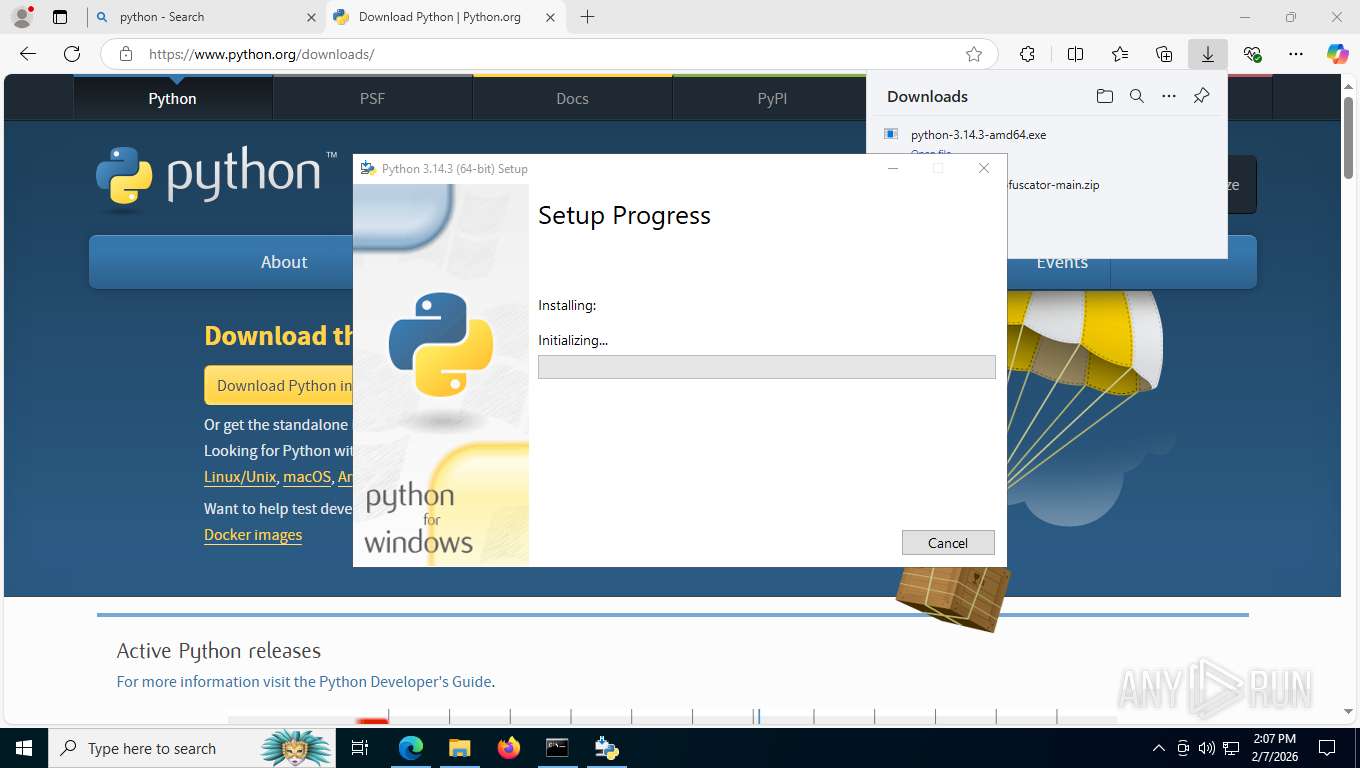Open the tab actions menu icon
The width and height of the screenshot is (1360, 768).
click(x=60, y=17)
